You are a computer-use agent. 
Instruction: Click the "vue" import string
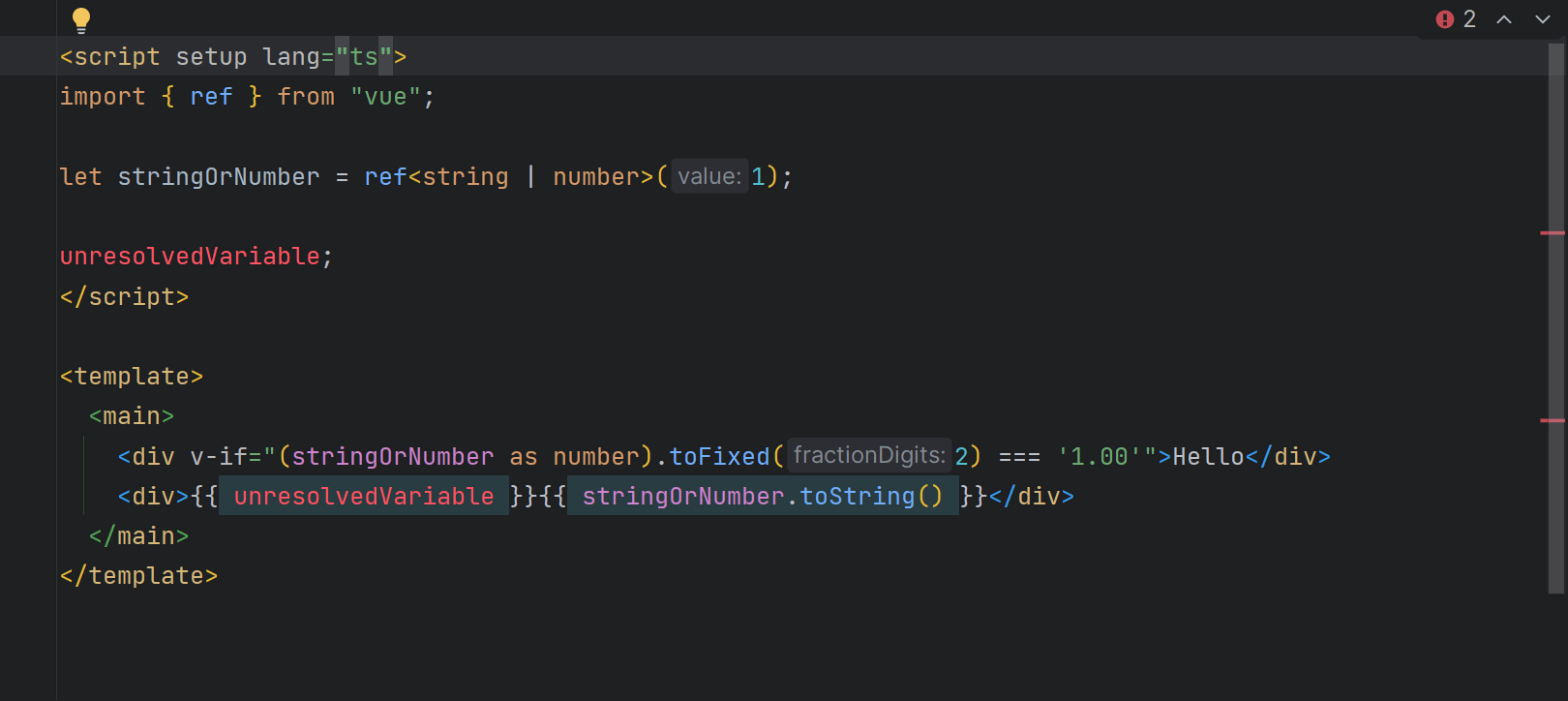tap(385, 97)
